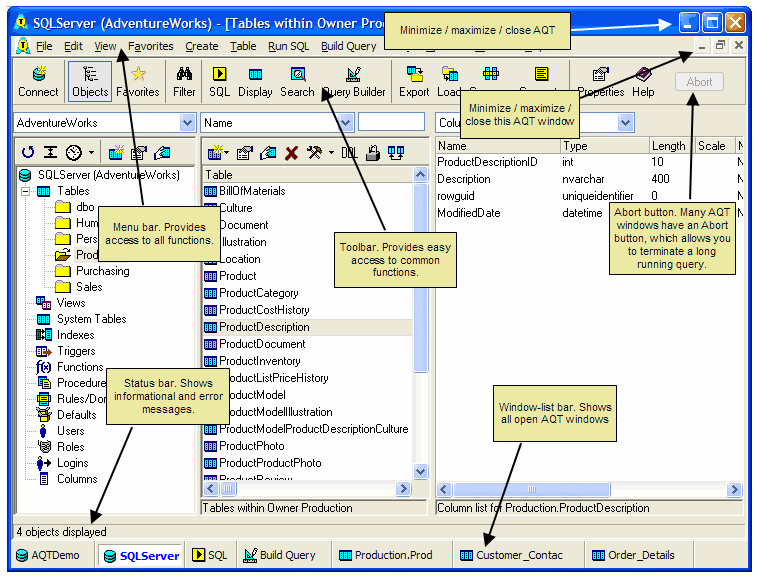Image resolution: width=757 pixels, height=577 pixels.
Task: Click the padlock icon in the table list toolbar
Action: tap(373, 153)
